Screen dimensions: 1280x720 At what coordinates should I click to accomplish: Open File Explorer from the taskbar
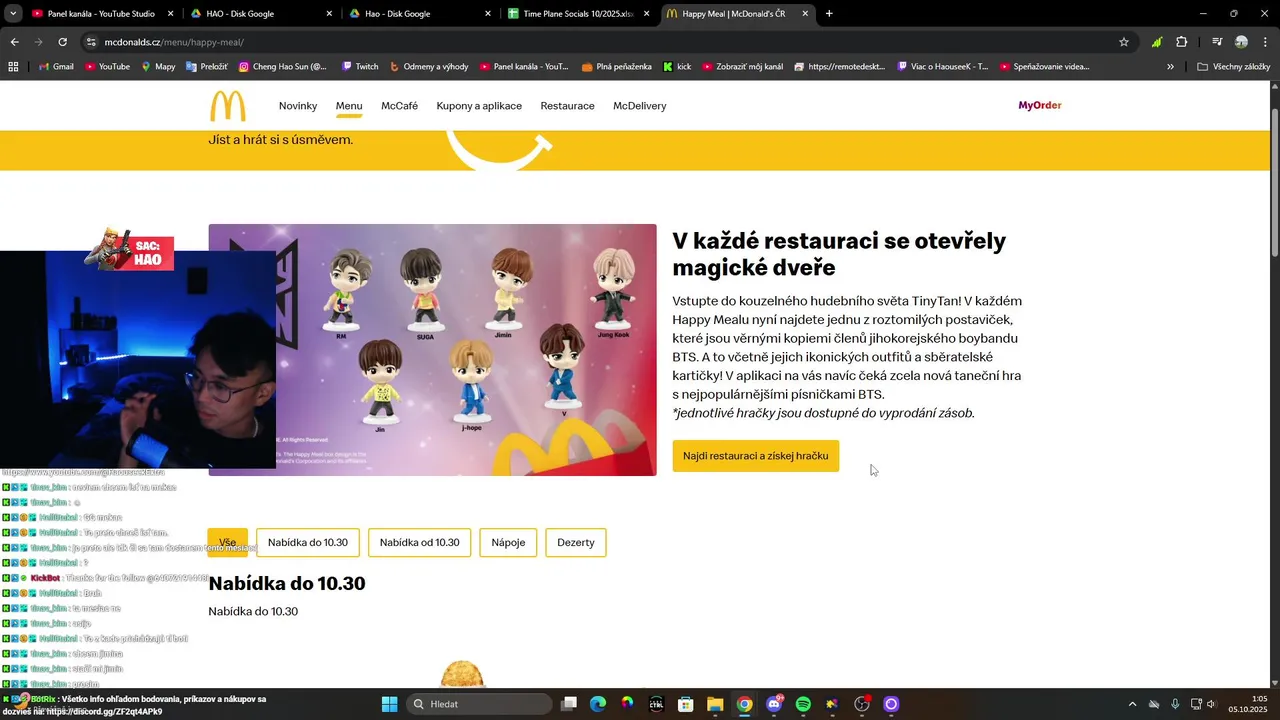(x=715, y=704)
